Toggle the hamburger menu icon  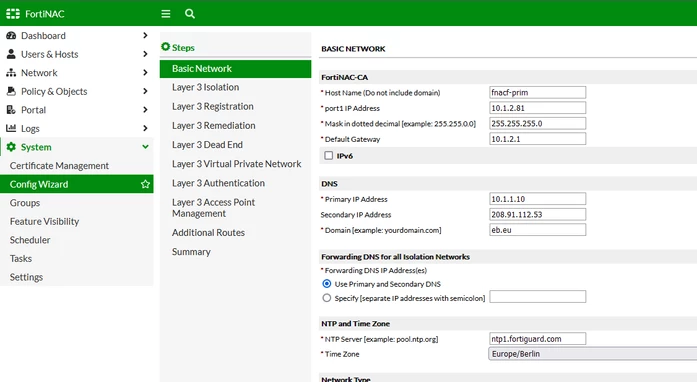coord(166,14)
